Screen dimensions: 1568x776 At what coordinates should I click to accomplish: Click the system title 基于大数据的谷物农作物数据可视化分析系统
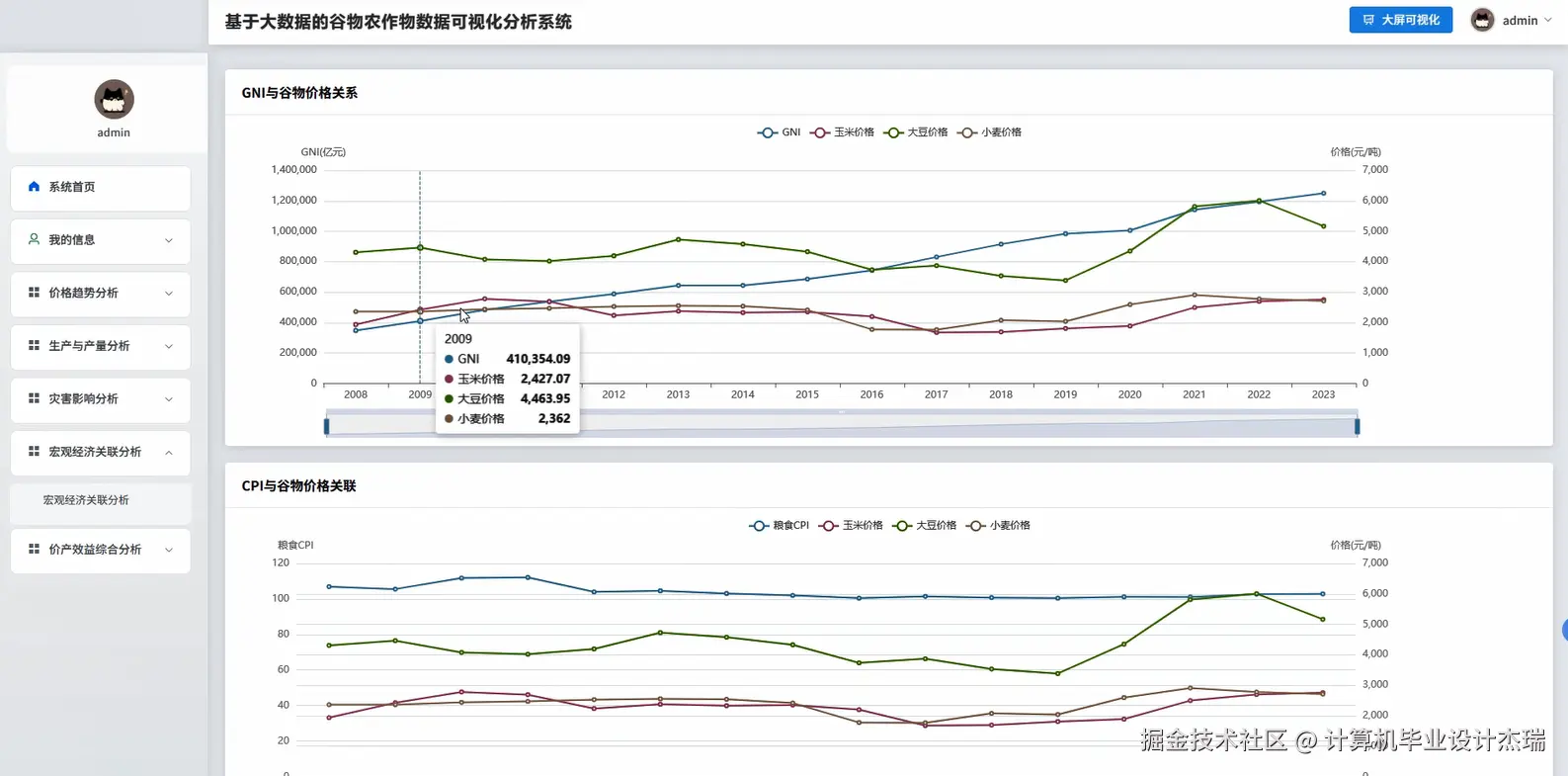point(398,22)
